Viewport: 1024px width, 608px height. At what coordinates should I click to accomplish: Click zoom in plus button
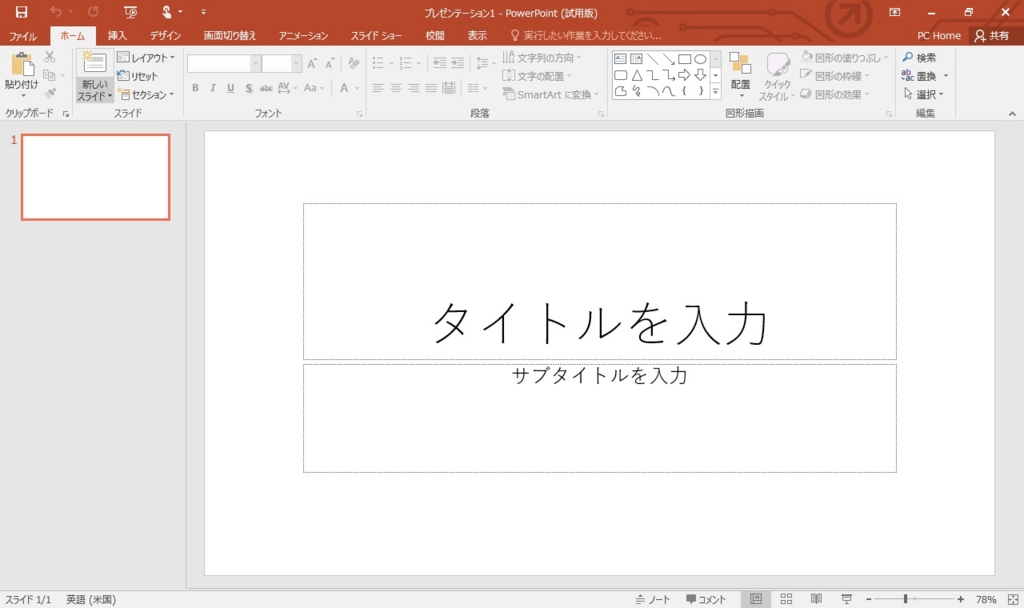961,599
